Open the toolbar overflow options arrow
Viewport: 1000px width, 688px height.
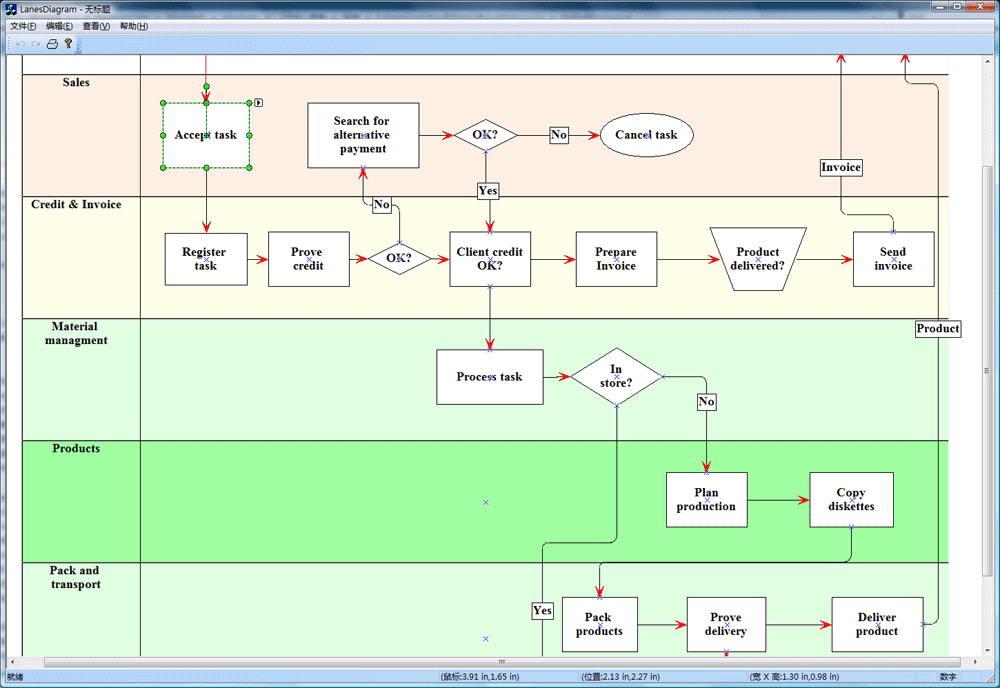coord(78,46)
